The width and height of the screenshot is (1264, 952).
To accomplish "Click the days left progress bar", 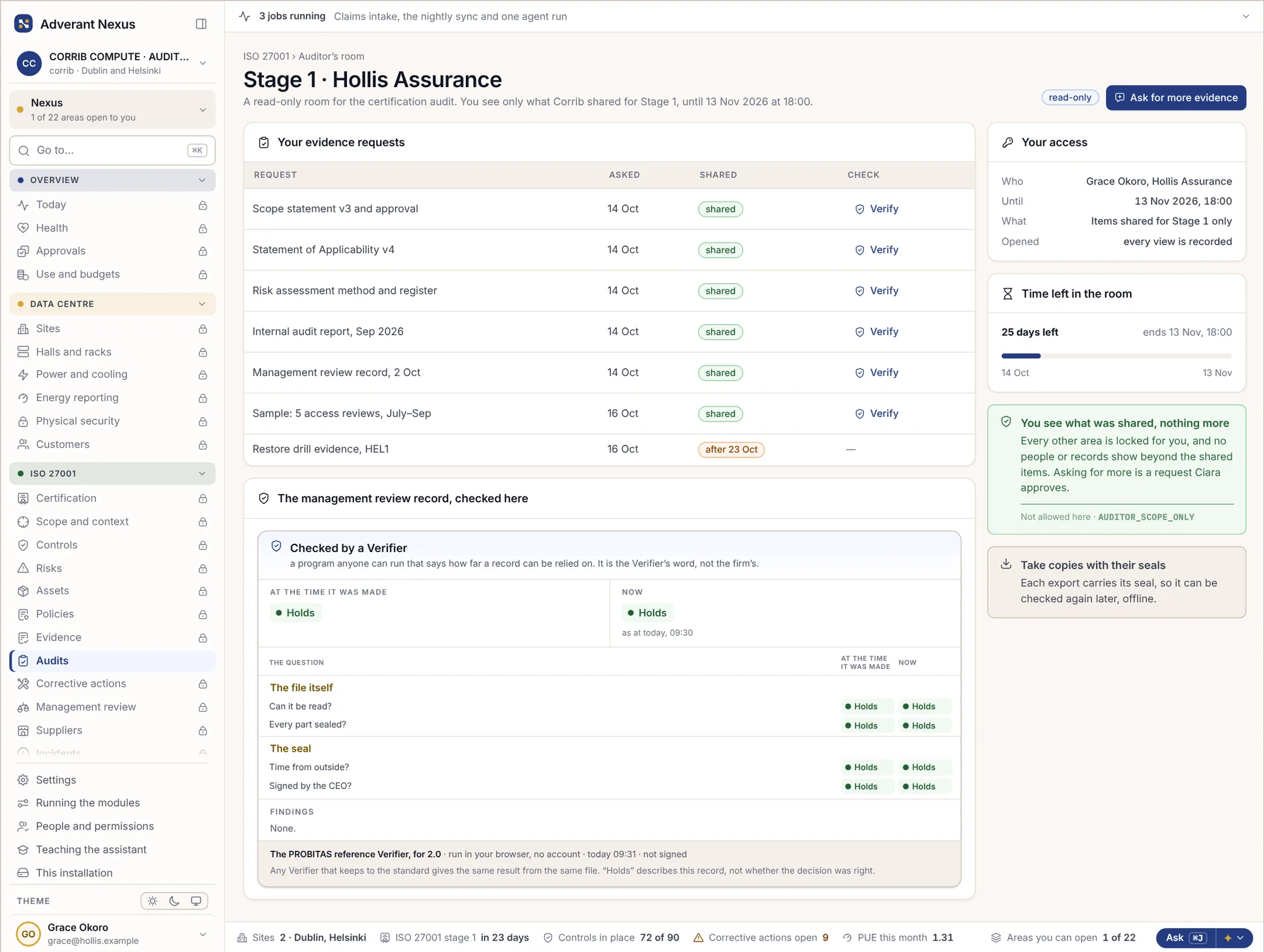I will pos(1116,356).
